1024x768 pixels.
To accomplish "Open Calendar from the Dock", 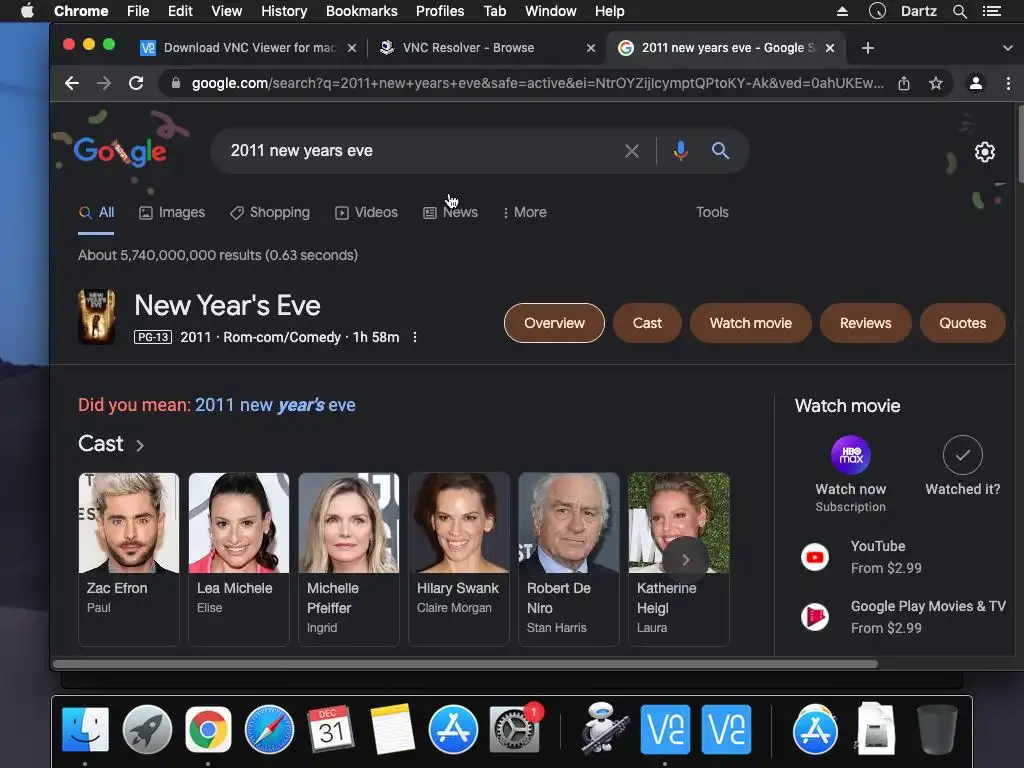I will click(330, 729).
